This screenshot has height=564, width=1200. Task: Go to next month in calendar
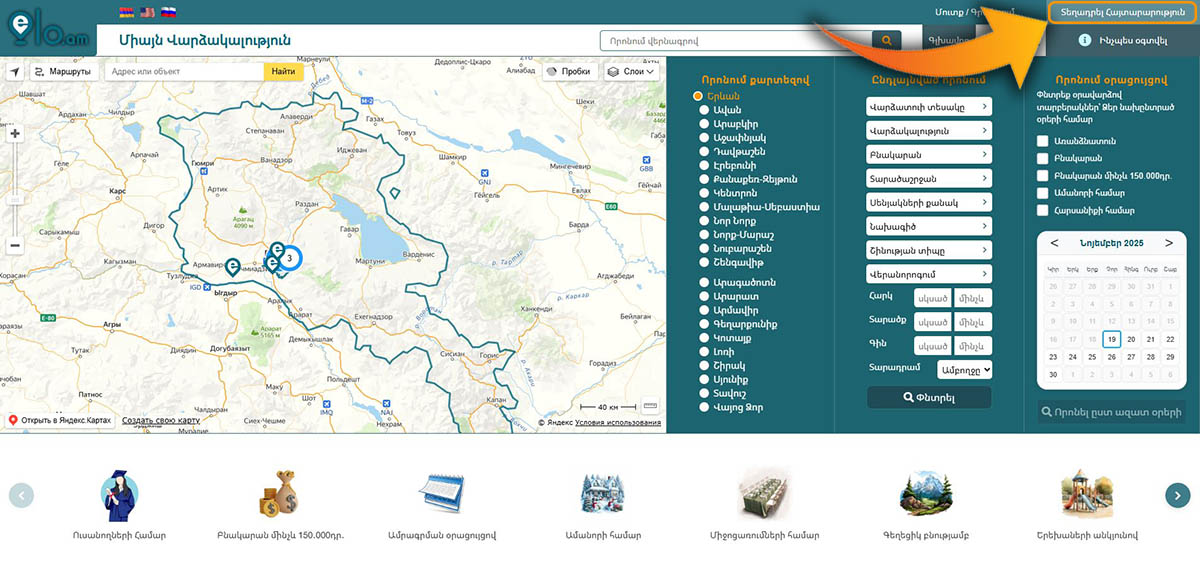1169,243
